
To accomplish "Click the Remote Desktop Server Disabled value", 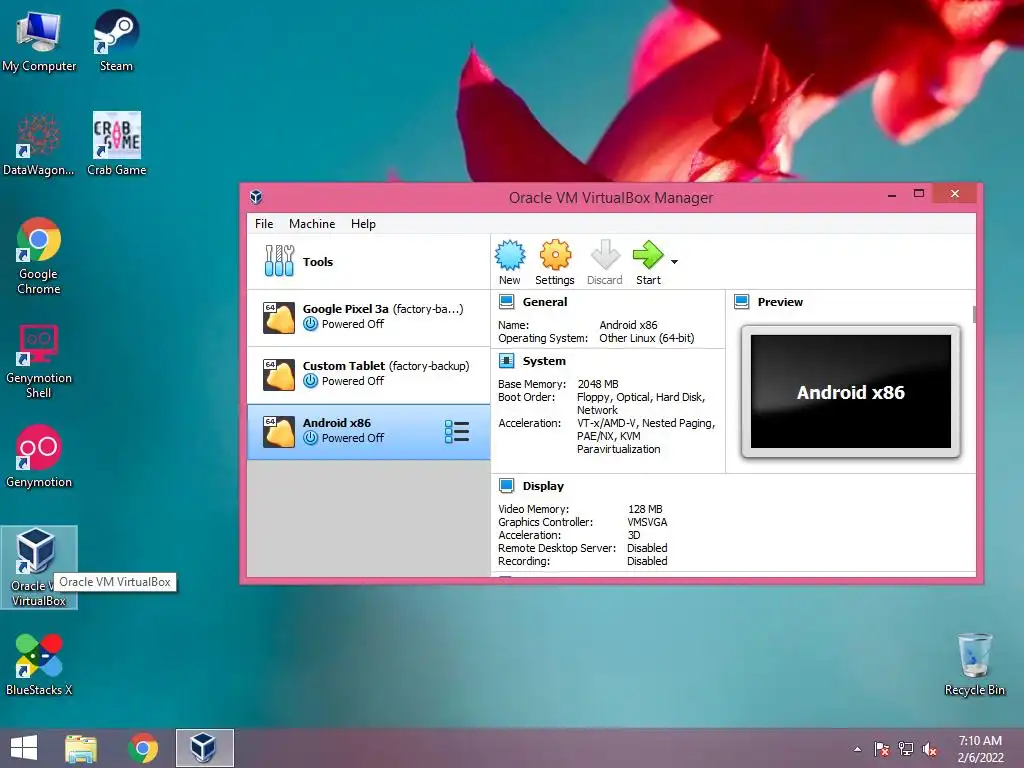I will (647, 548).
